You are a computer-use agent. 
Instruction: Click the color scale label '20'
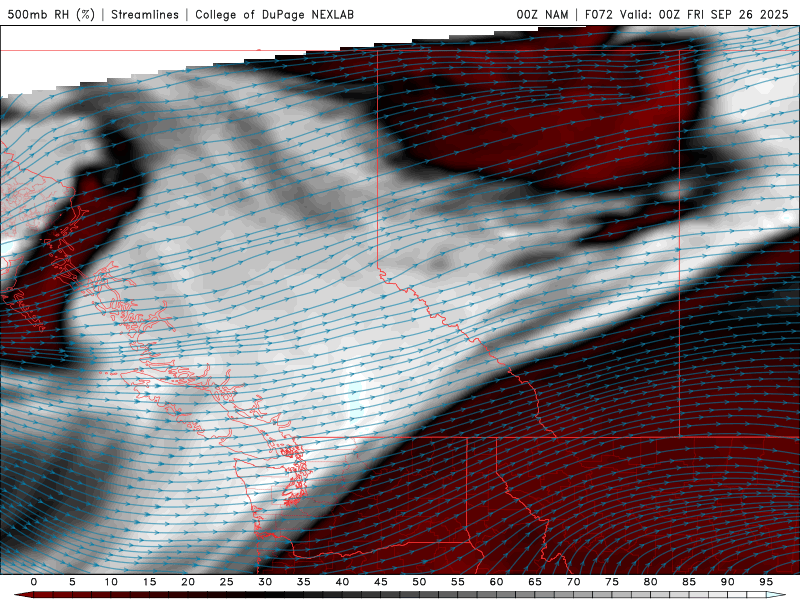[188, 582]
